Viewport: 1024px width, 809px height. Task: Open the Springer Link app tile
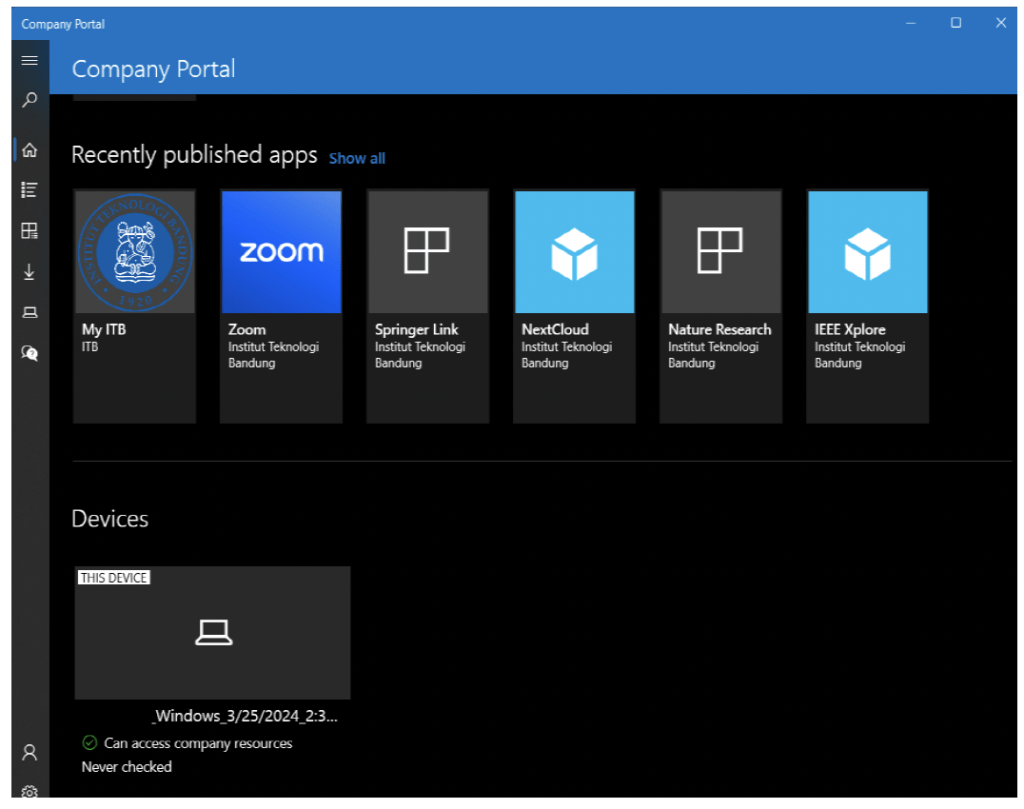(x=428, y=306)
